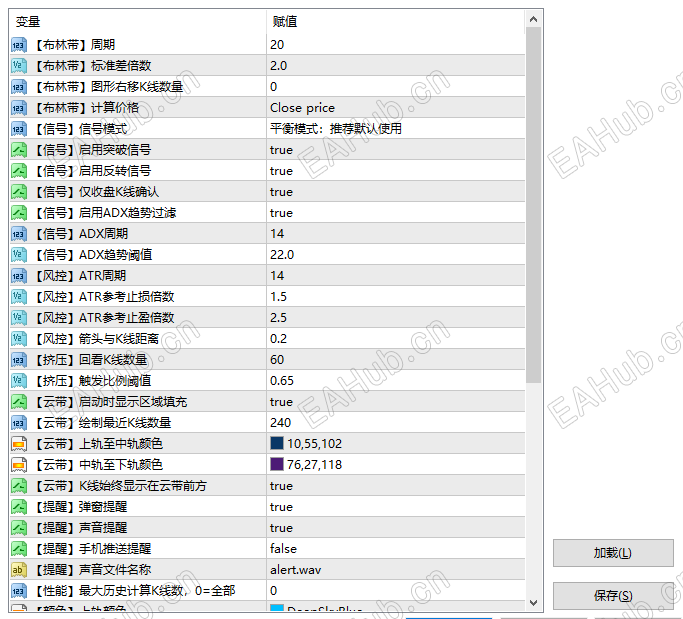The height and width of the screenshot is (619, 683).
Task: Click the integer icon beside 【布林带】周期
Action: point(19,45)
